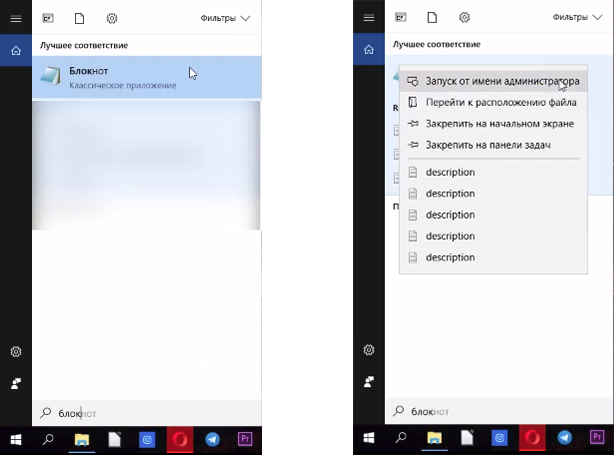
Task: Open third description recent file
Action: click(493, 215)
